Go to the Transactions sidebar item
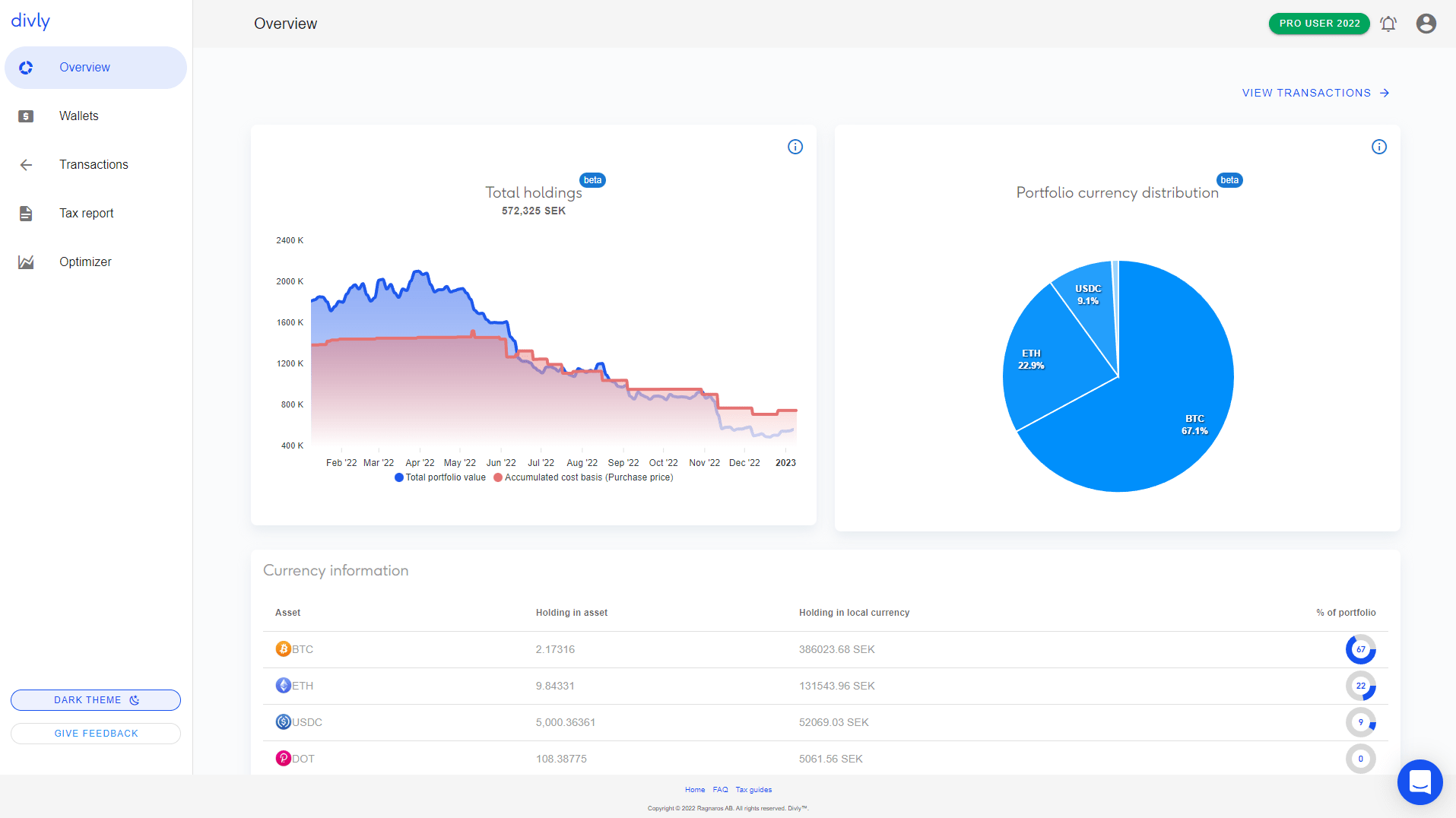Screen dimensions: 1456x818 pos(96,165)
